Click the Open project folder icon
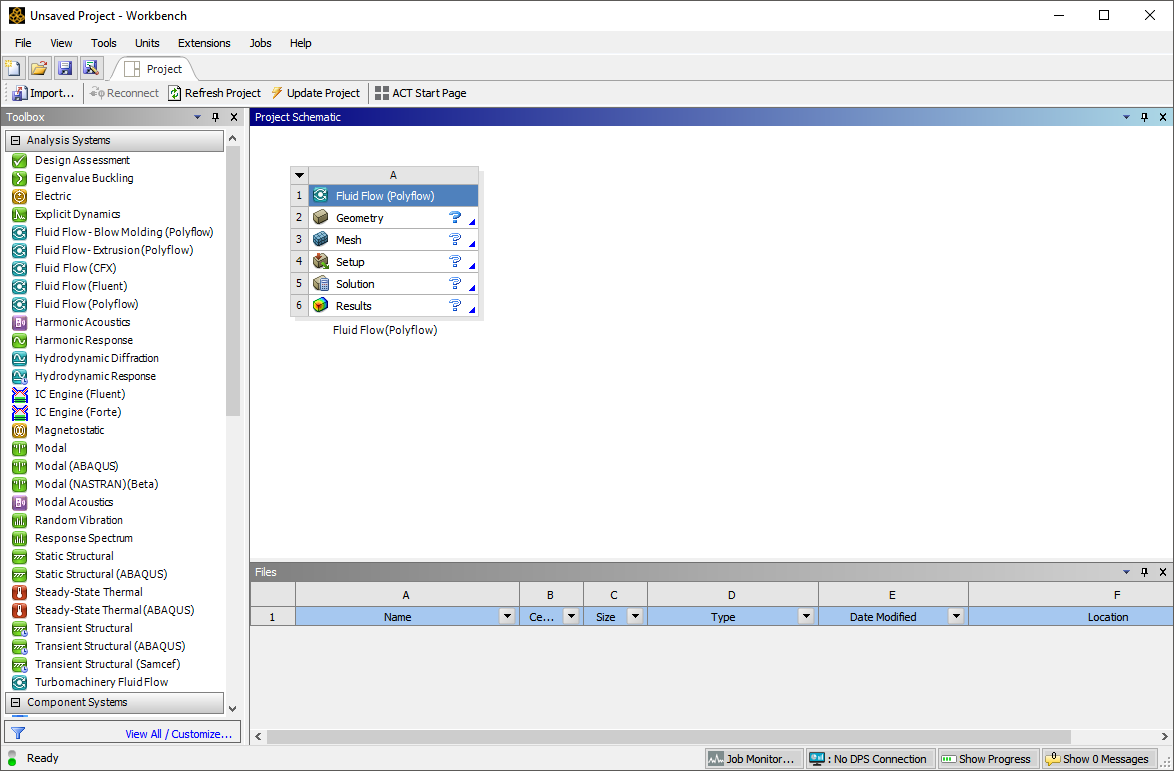Image resolution: width=1174 pixels, height=771 pixels. [39, 69]
